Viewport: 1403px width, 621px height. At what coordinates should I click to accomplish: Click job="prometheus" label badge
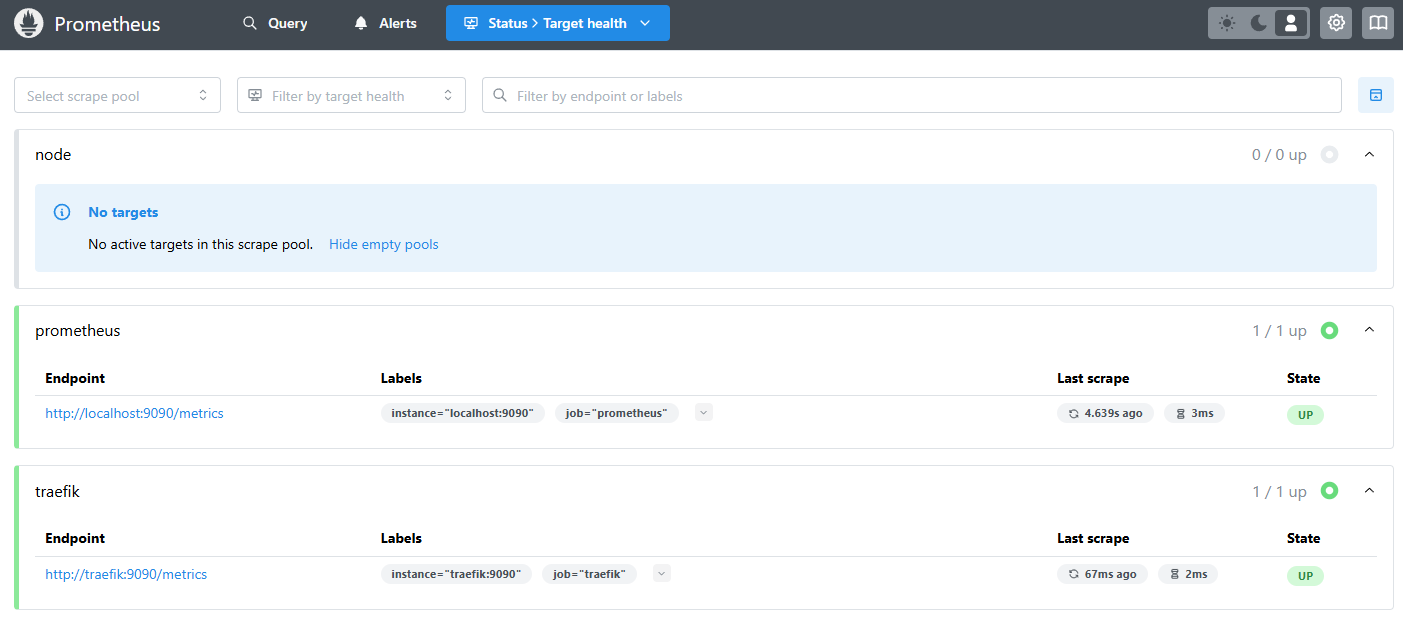pos(617,413)
